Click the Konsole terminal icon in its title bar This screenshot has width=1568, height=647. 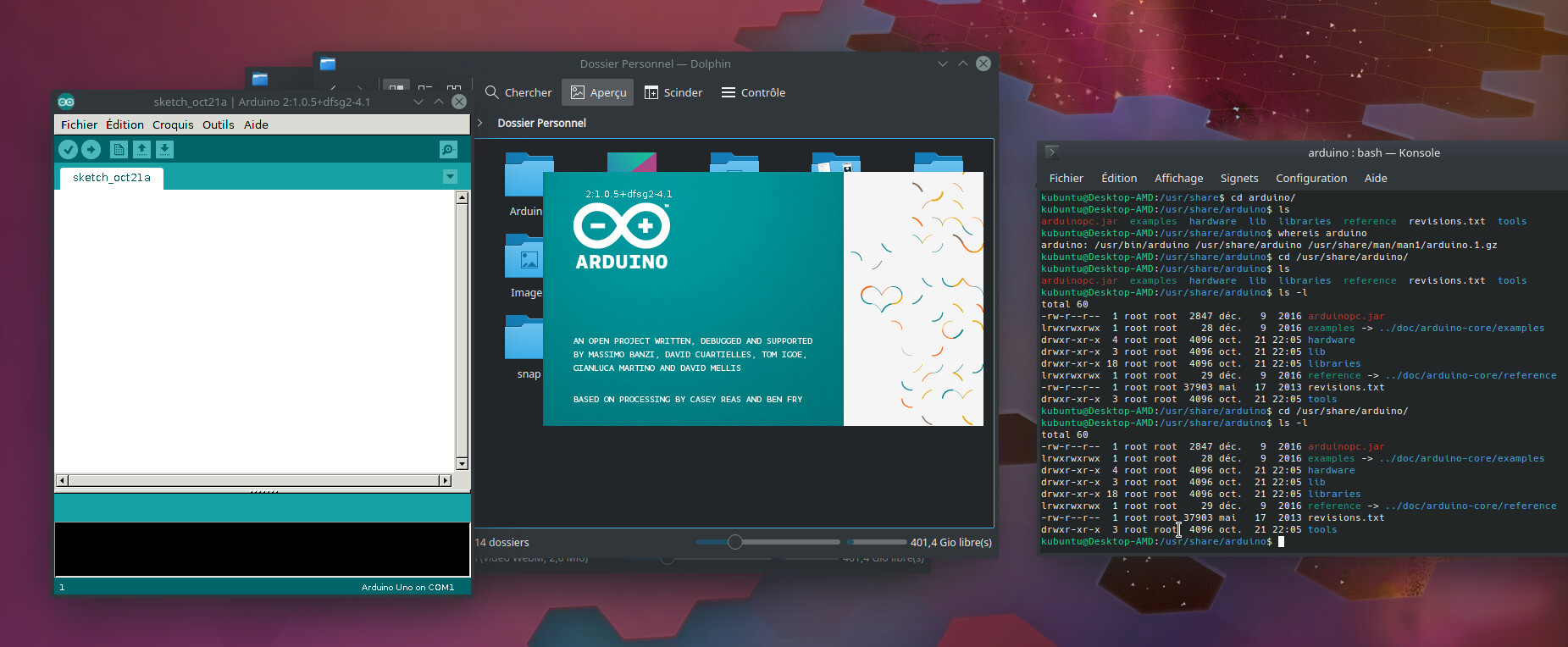(x=1051, y=152)
